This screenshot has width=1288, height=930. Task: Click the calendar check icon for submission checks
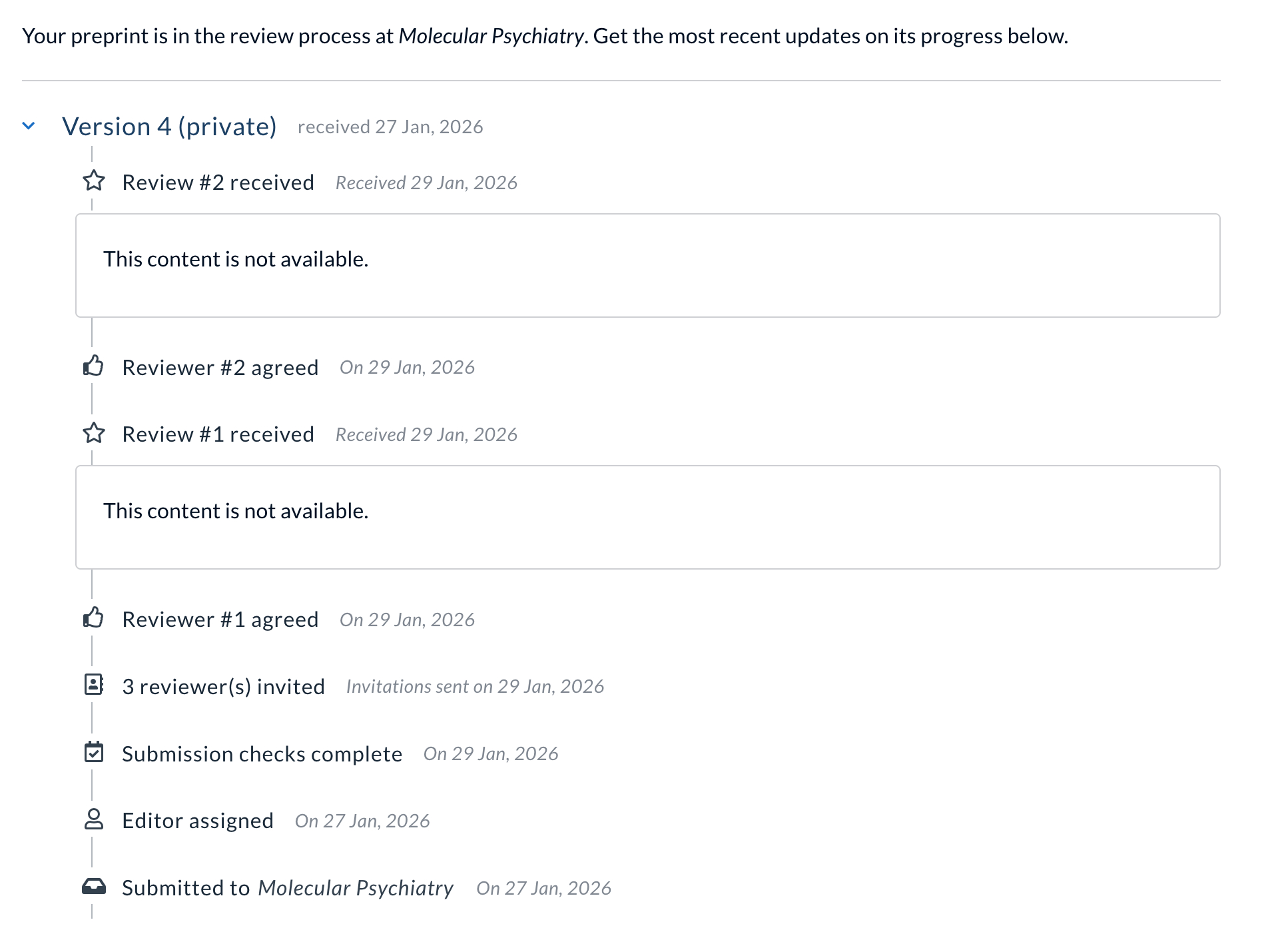(94, 752)
